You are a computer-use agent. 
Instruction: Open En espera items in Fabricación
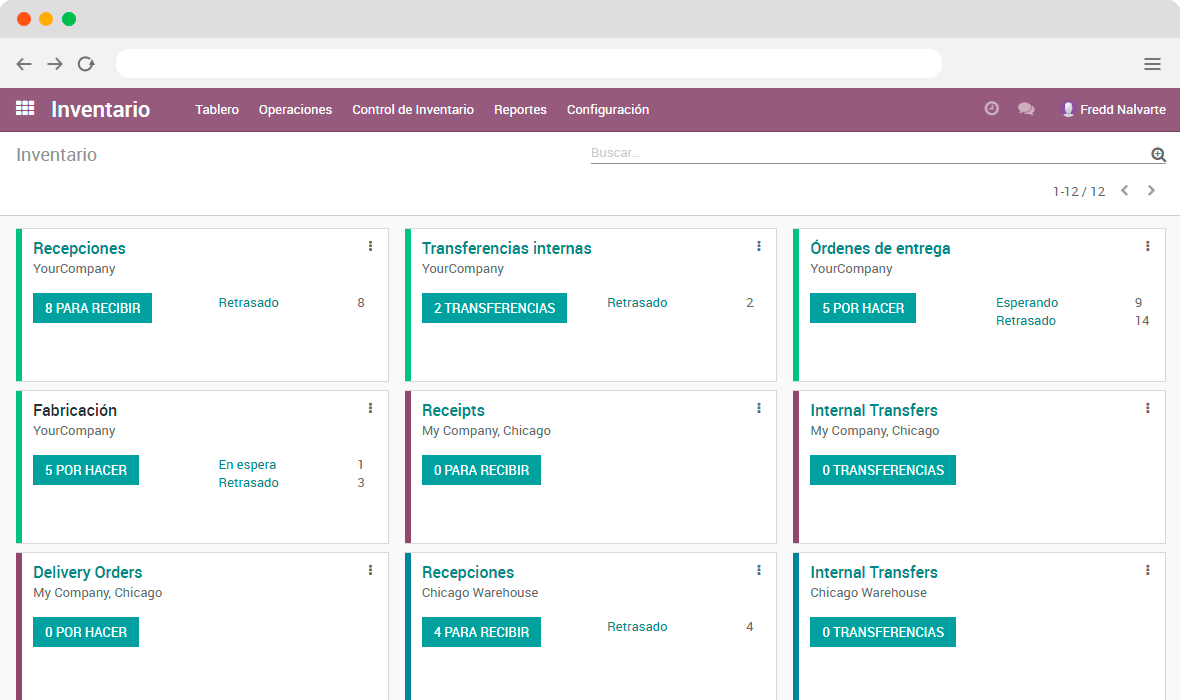coord(248,464)
